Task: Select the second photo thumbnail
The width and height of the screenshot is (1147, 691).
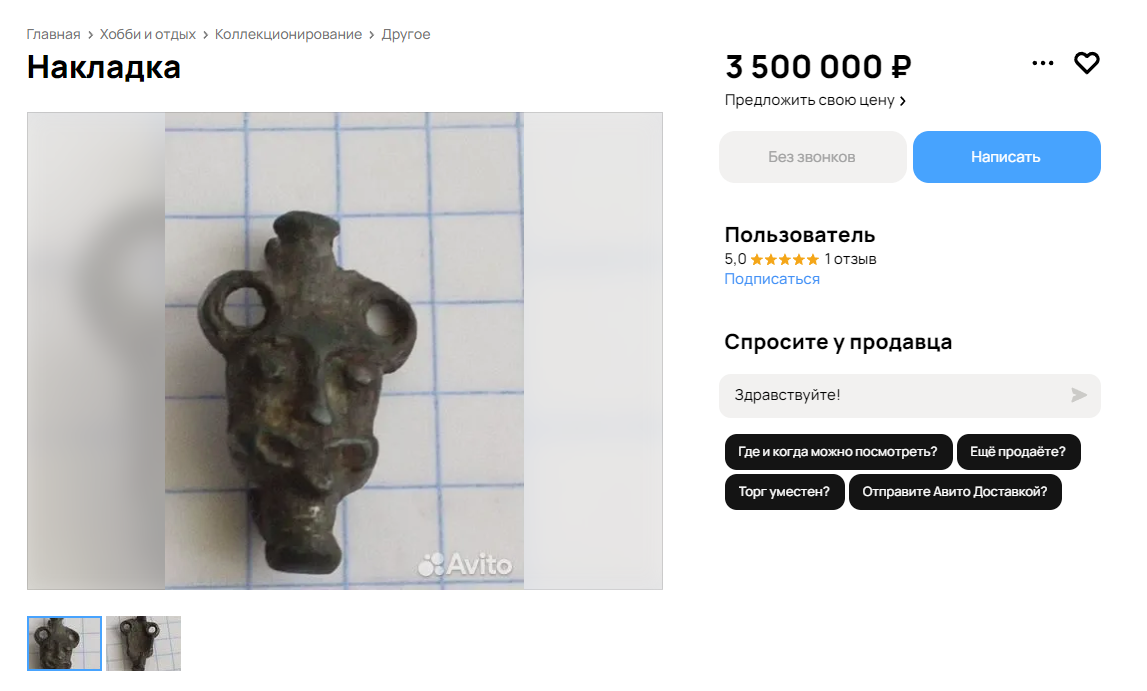Action: [x=143, y=643]
